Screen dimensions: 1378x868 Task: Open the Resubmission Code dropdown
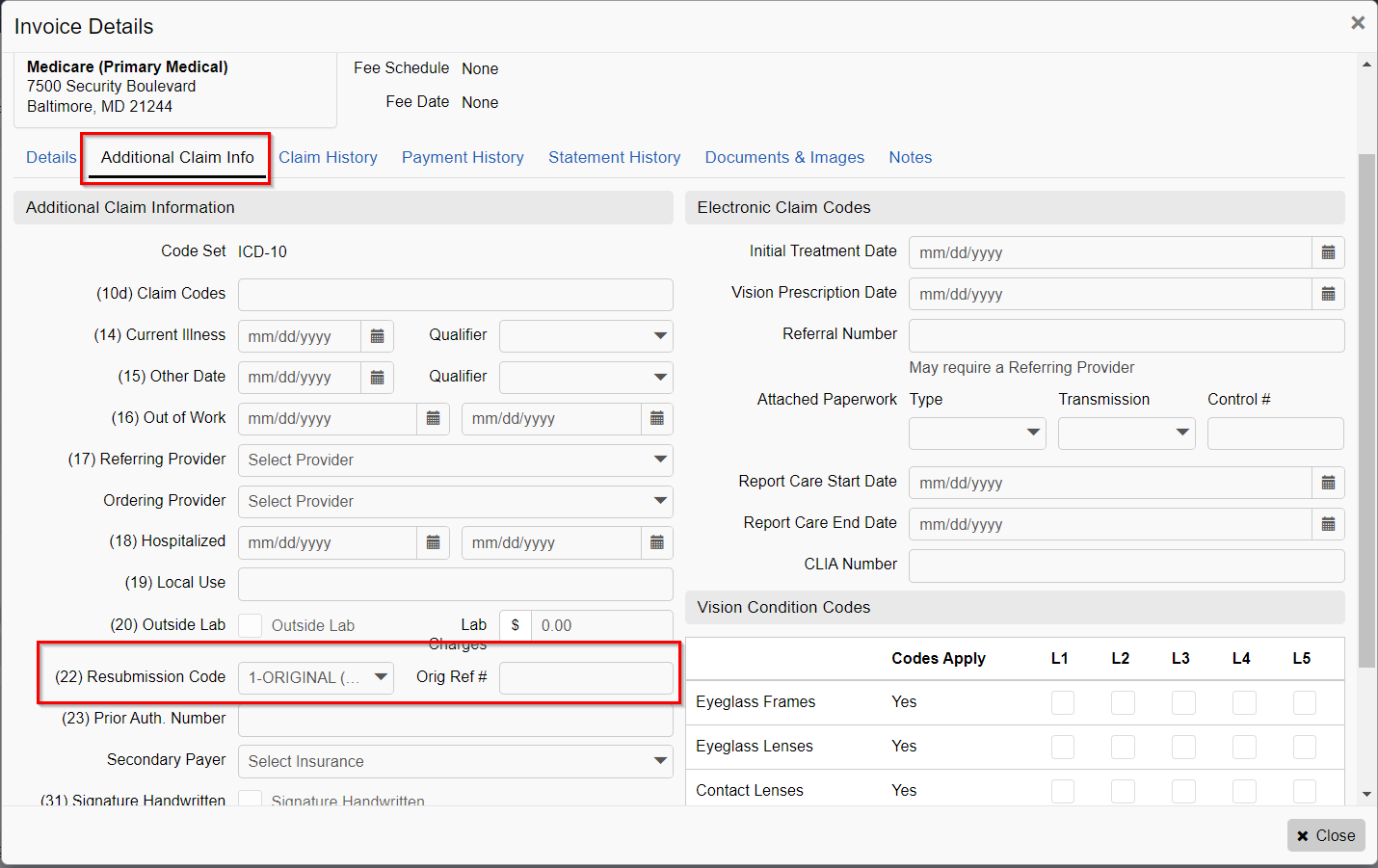coord(315,677)
